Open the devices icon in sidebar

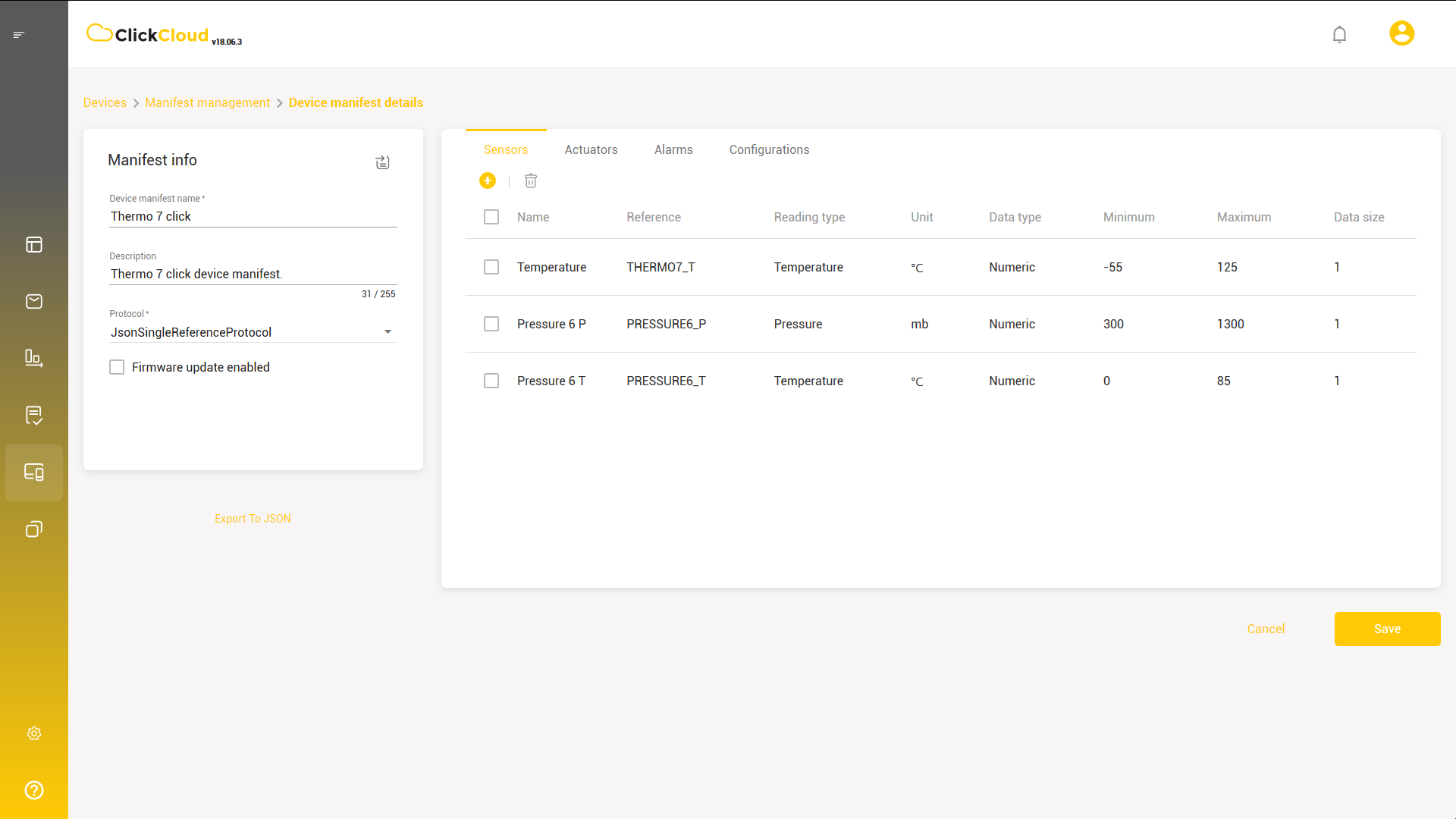click(x=34, y=472)
